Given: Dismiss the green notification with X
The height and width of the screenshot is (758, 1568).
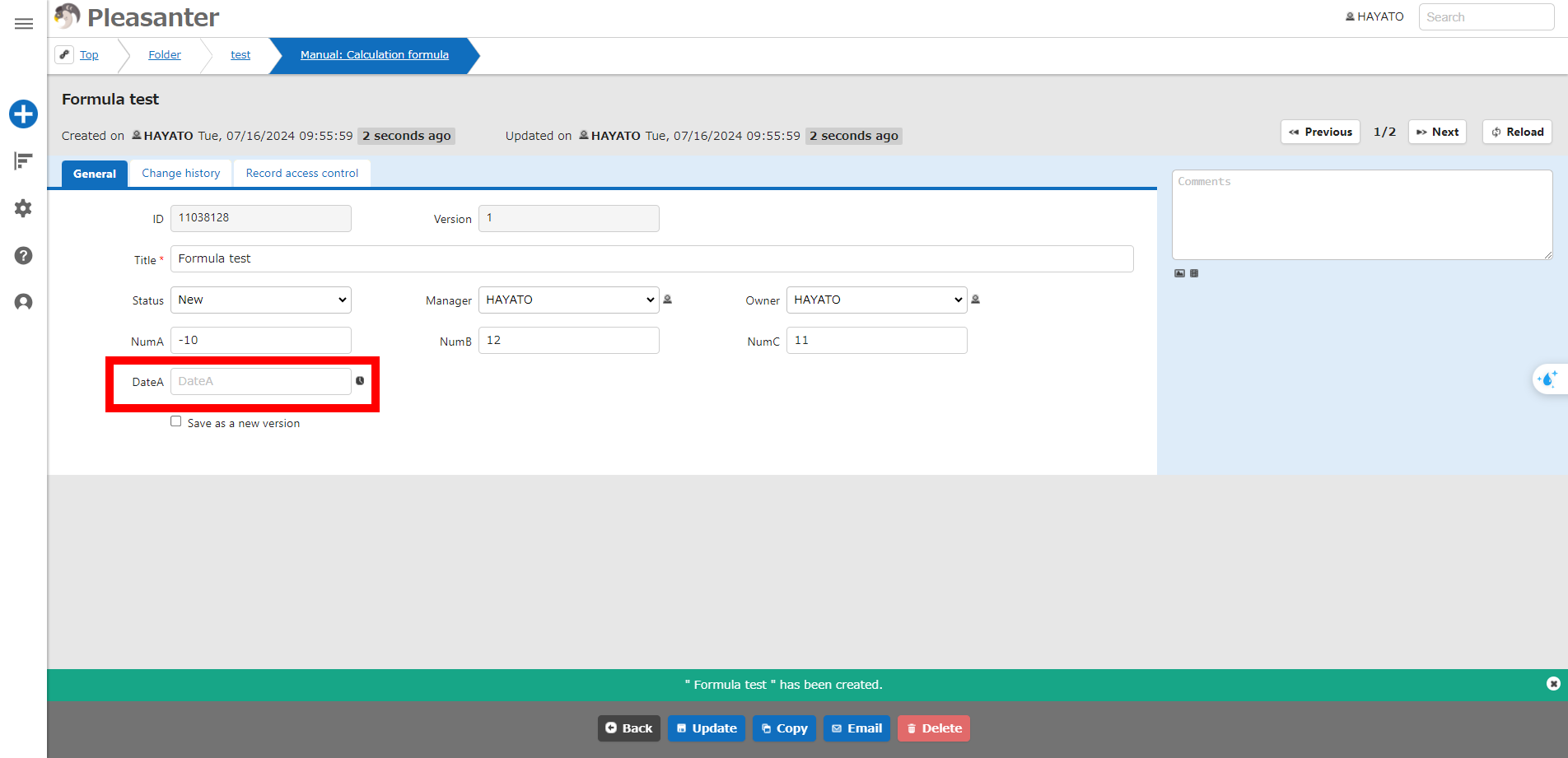Looking at the screenshot, I should click(1553, 684).
